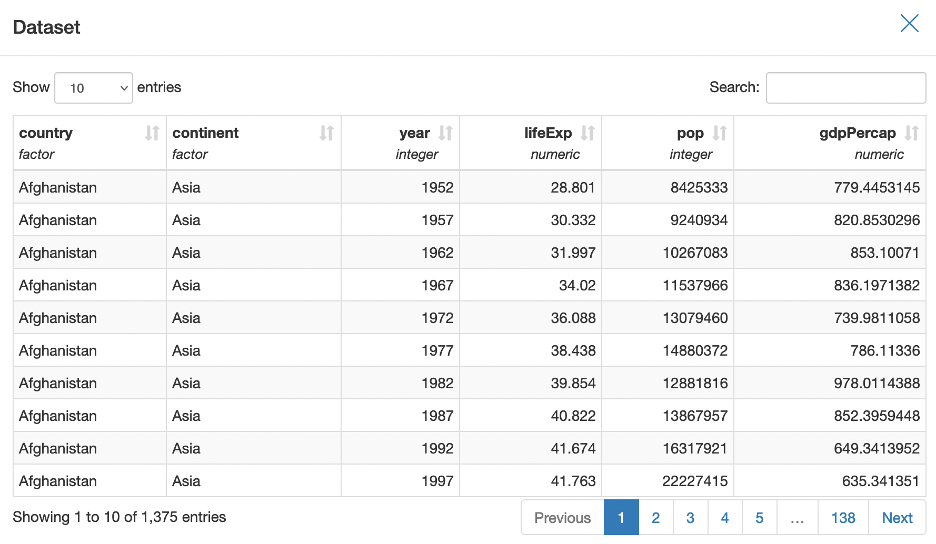Select page 5 in pagination

pyautogui.click(x=760, y=518)
